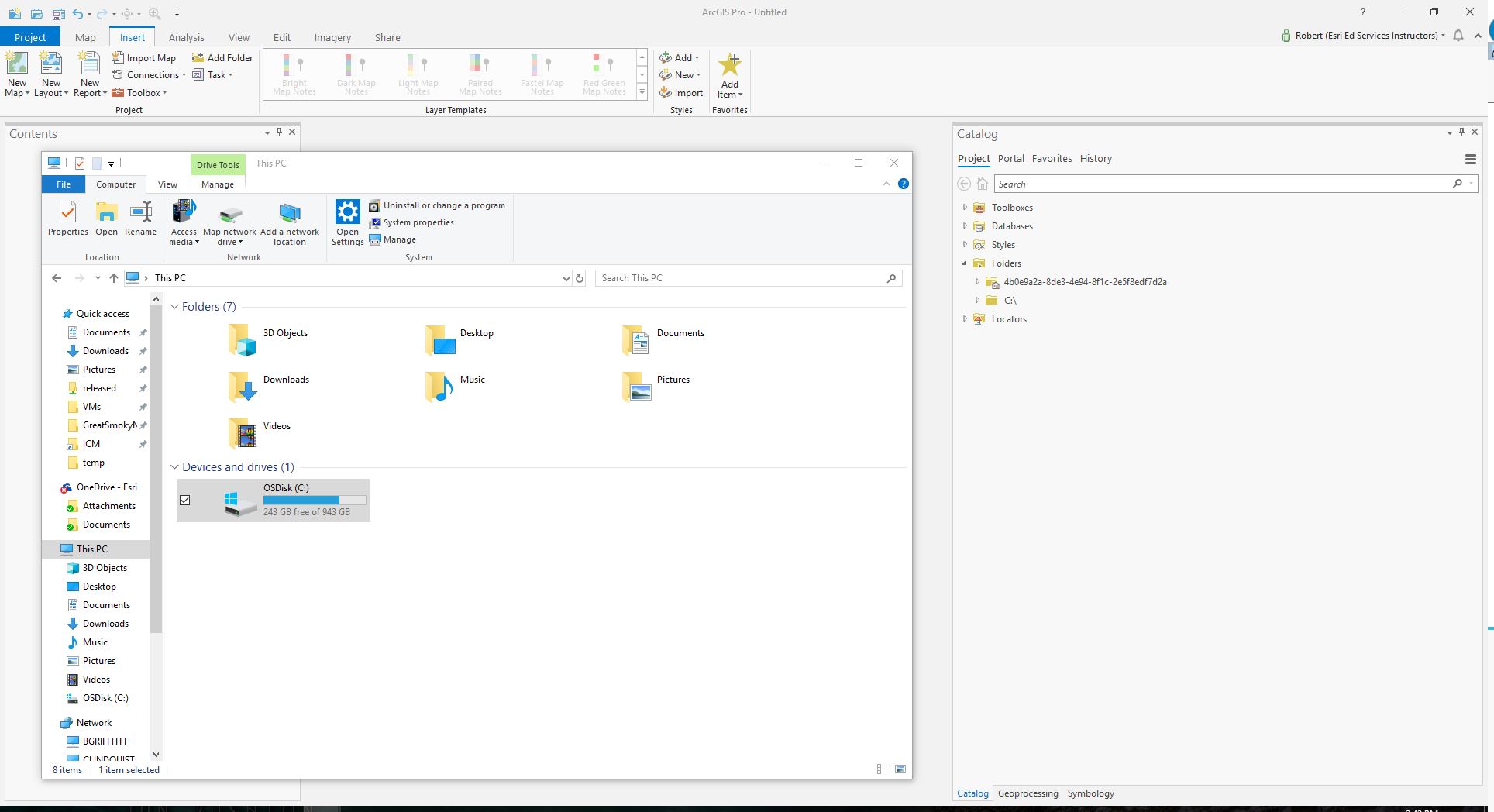Click the File Explorer help icon
1494x812 pixels.
904,184
